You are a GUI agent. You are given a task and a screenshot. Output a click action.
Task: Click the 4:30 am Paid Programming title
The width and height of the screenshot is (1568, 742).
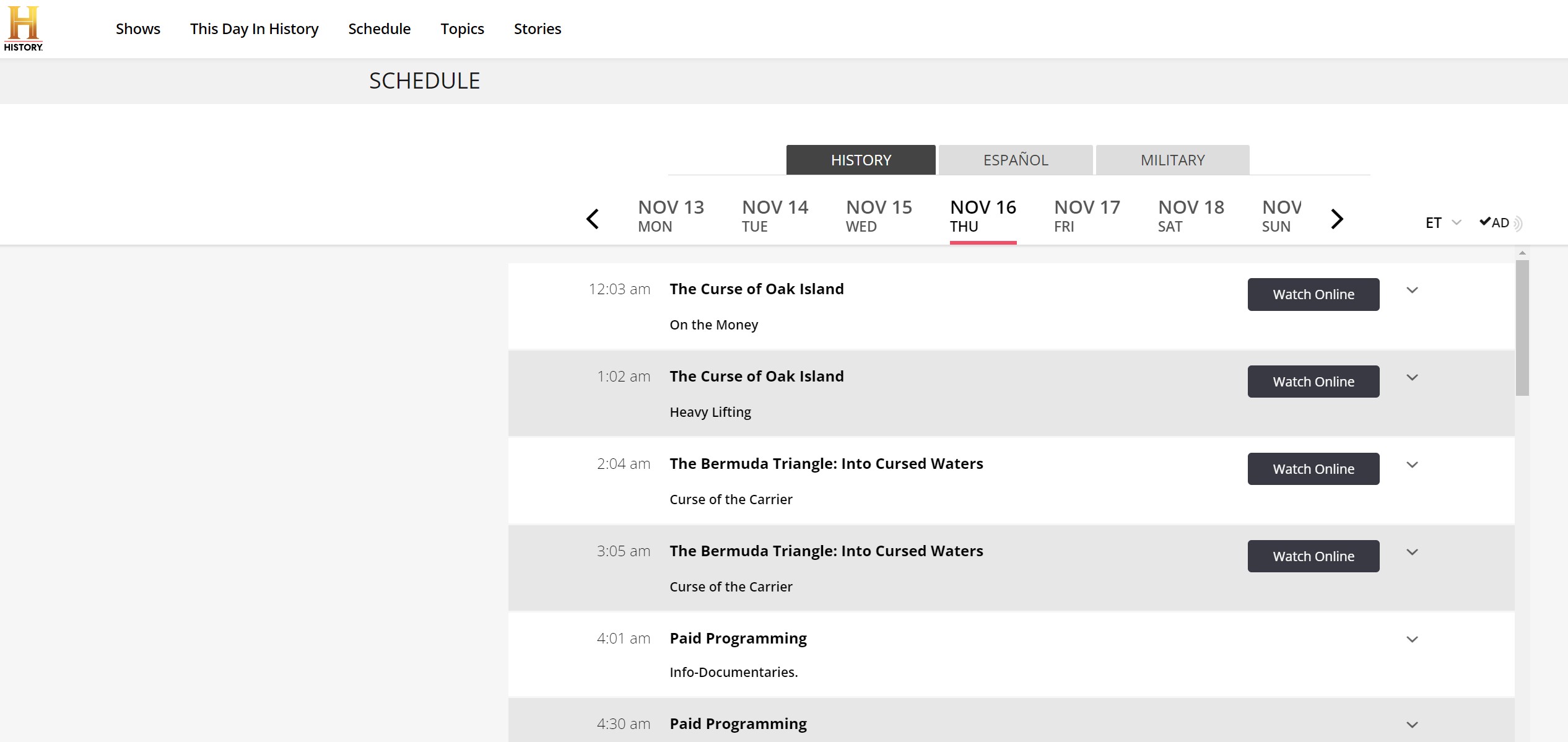(738, 724)
